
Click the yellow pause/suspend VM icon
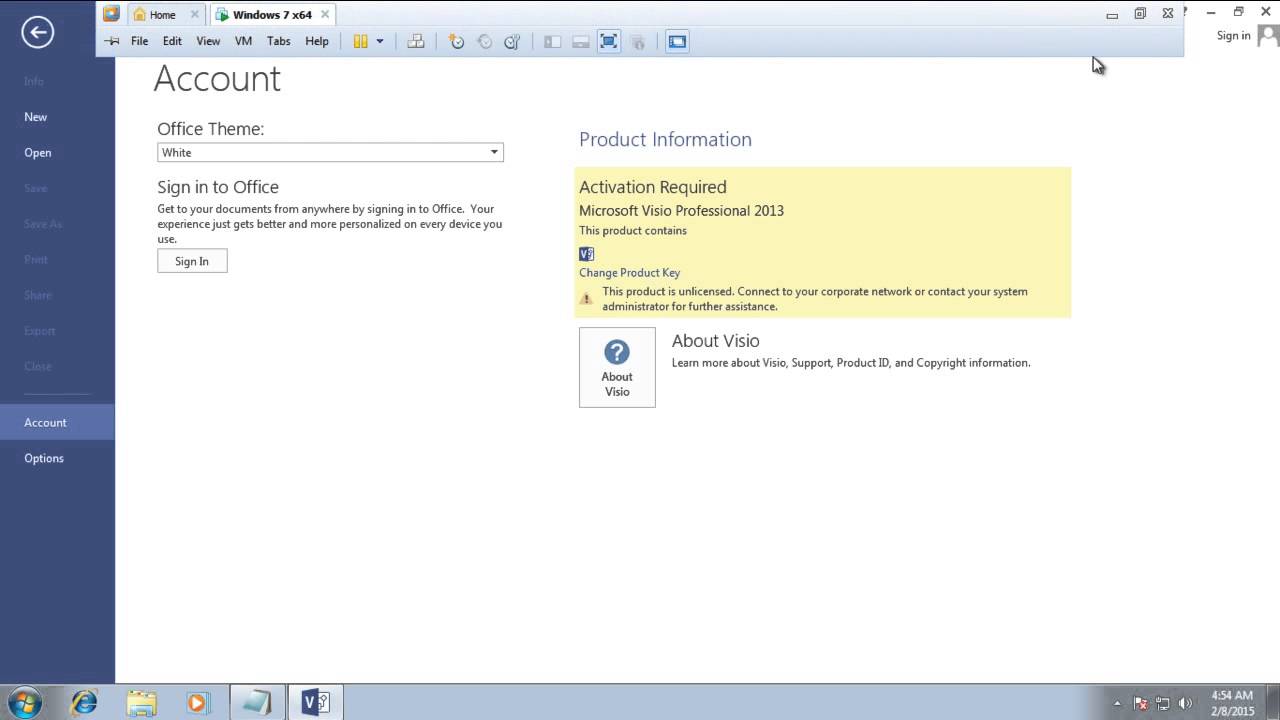point(360,41)
